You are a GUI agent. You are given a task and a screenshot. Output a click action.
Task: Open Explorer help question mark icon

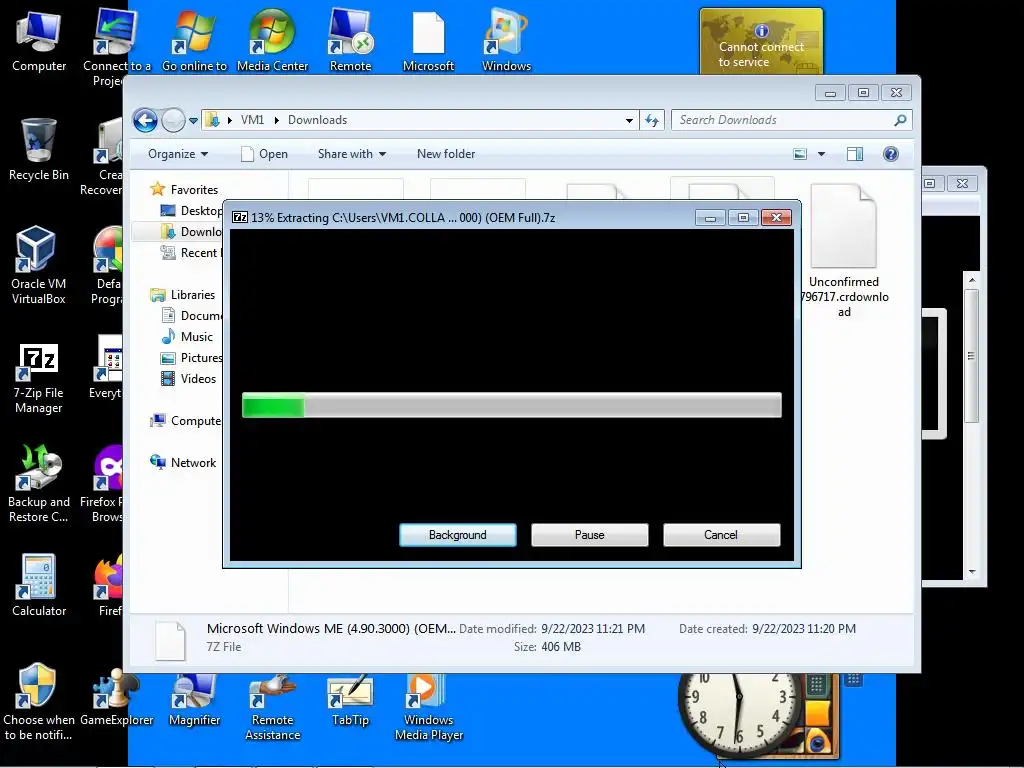(890, 154)
